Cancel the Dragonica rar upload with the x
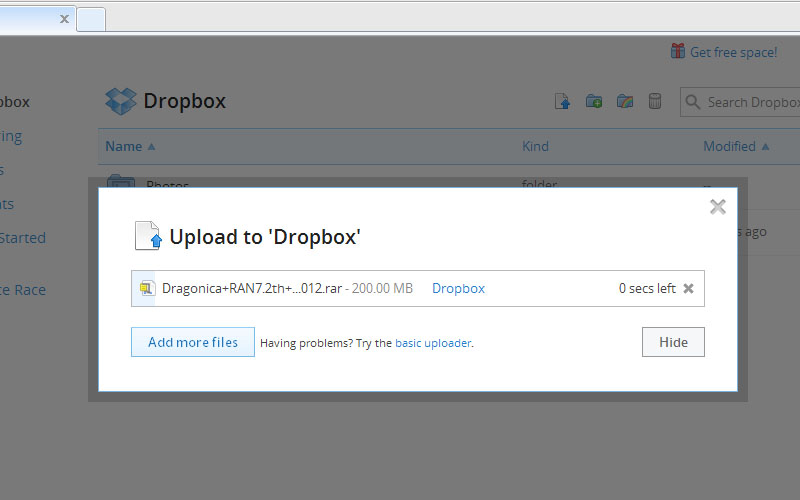800x500 pixels. 688,288
